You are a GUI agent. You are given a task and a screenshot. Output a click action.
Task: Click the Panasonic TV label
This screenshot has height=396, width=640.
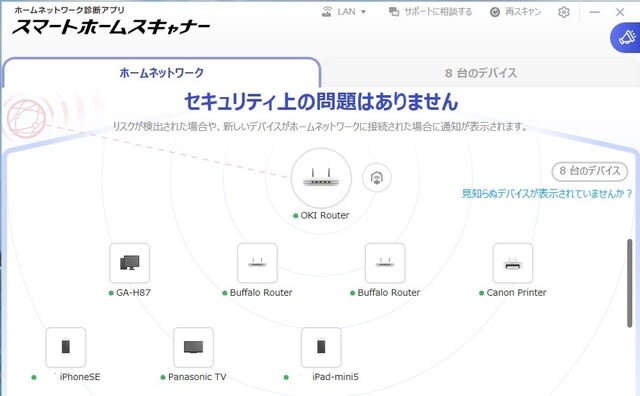(197, 377)
